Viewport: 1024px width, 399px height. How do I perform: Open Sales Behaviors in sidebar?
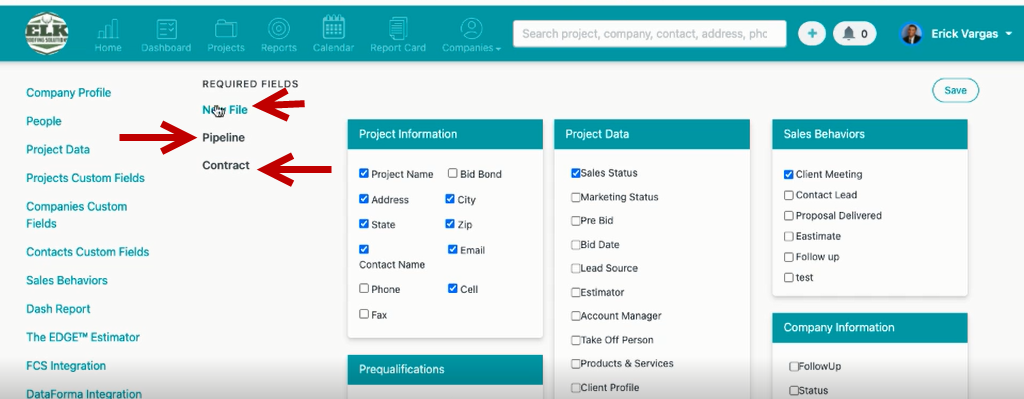tap(67, 280)
